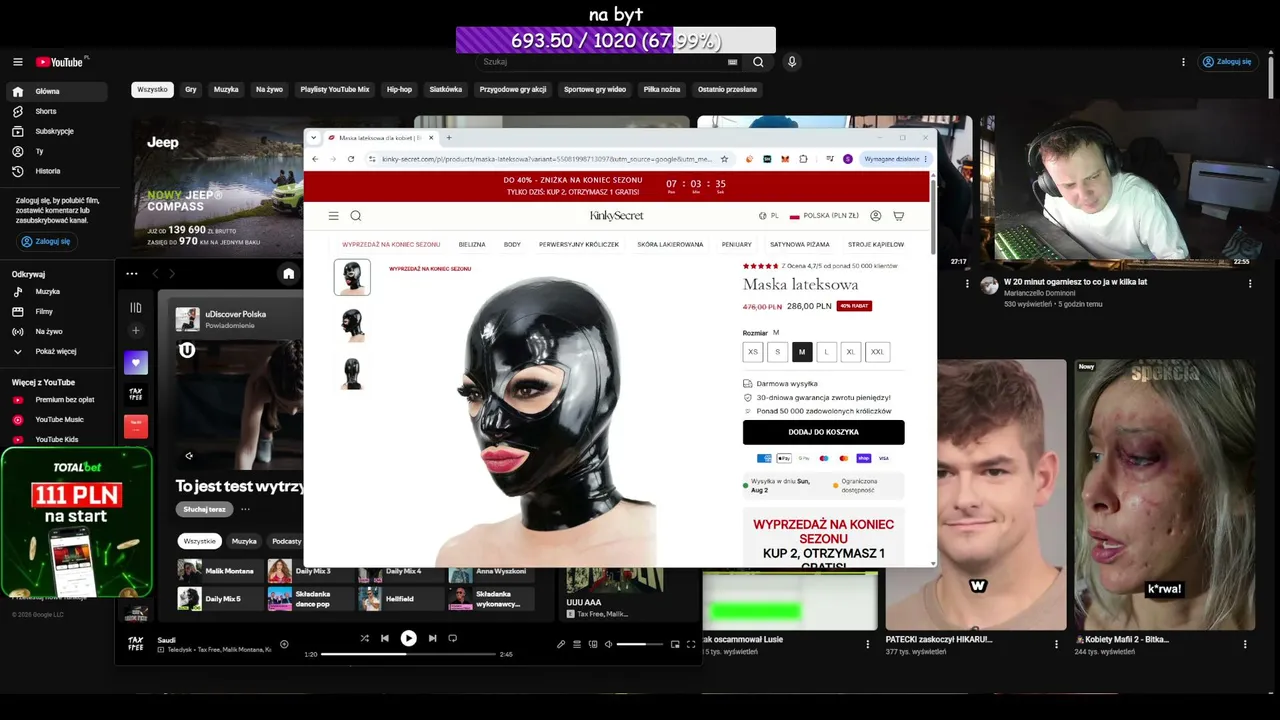Go back in the browser window
The width and height of the screenshot is (1280, 720).
point(315,159)
